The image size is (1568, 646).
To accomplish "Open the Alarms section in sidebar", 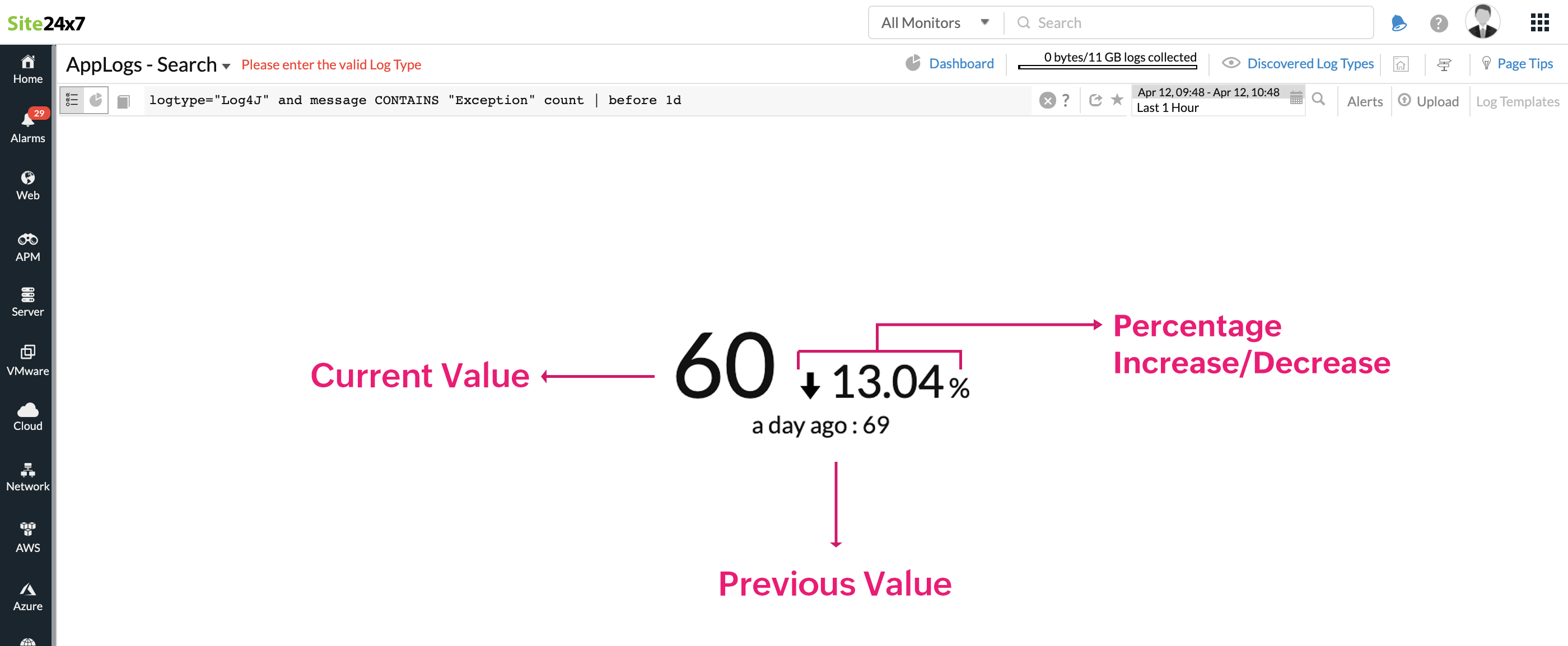I will pos(27,125).
